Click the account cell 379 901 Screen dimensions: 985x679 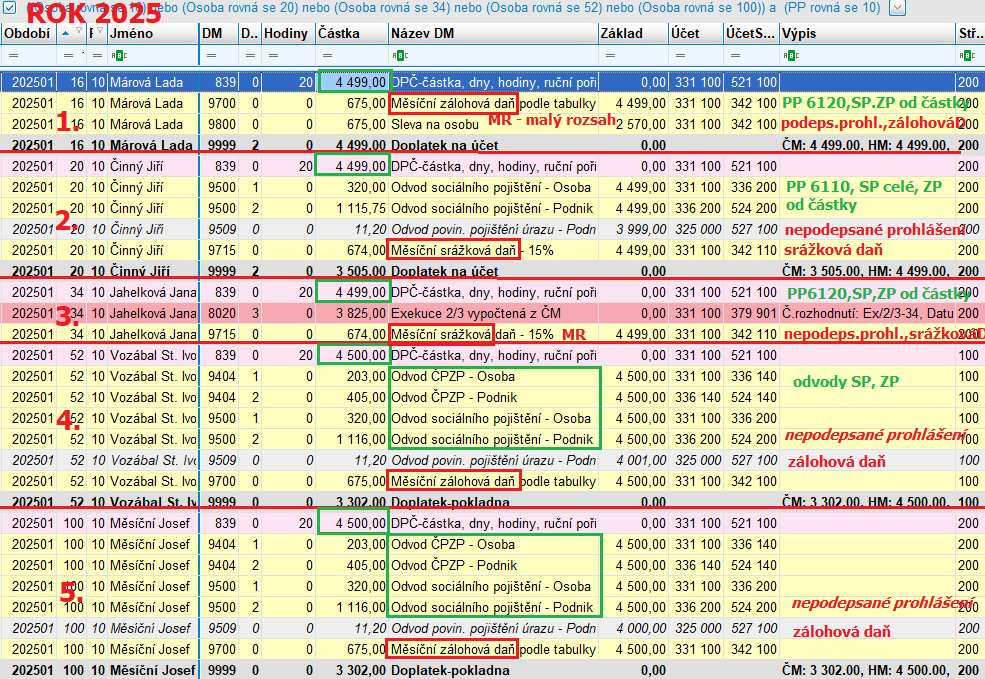(x=753, y=313)
